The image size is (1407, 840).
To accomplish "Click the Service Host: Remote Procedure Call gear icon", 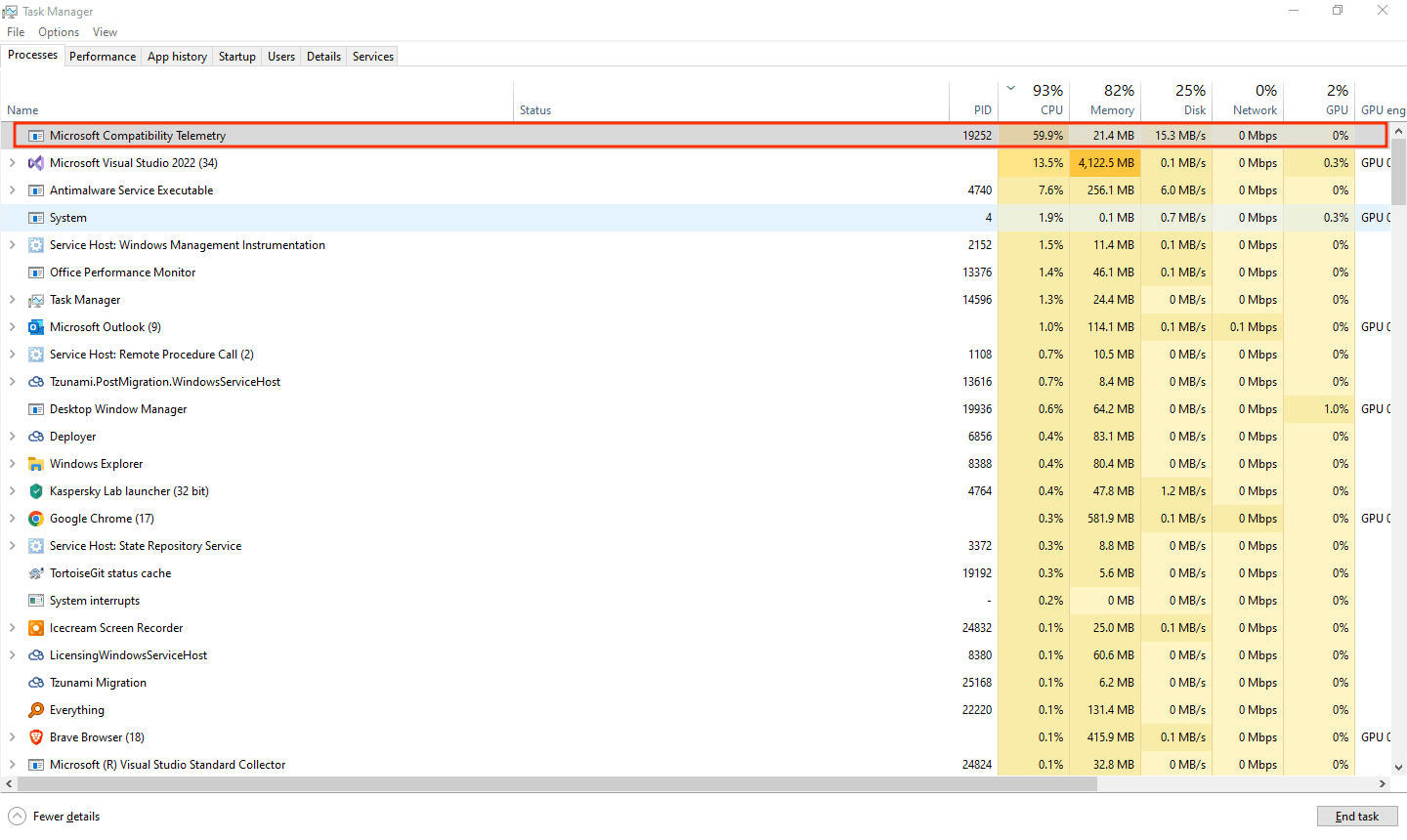I will [x=36, y=355].
